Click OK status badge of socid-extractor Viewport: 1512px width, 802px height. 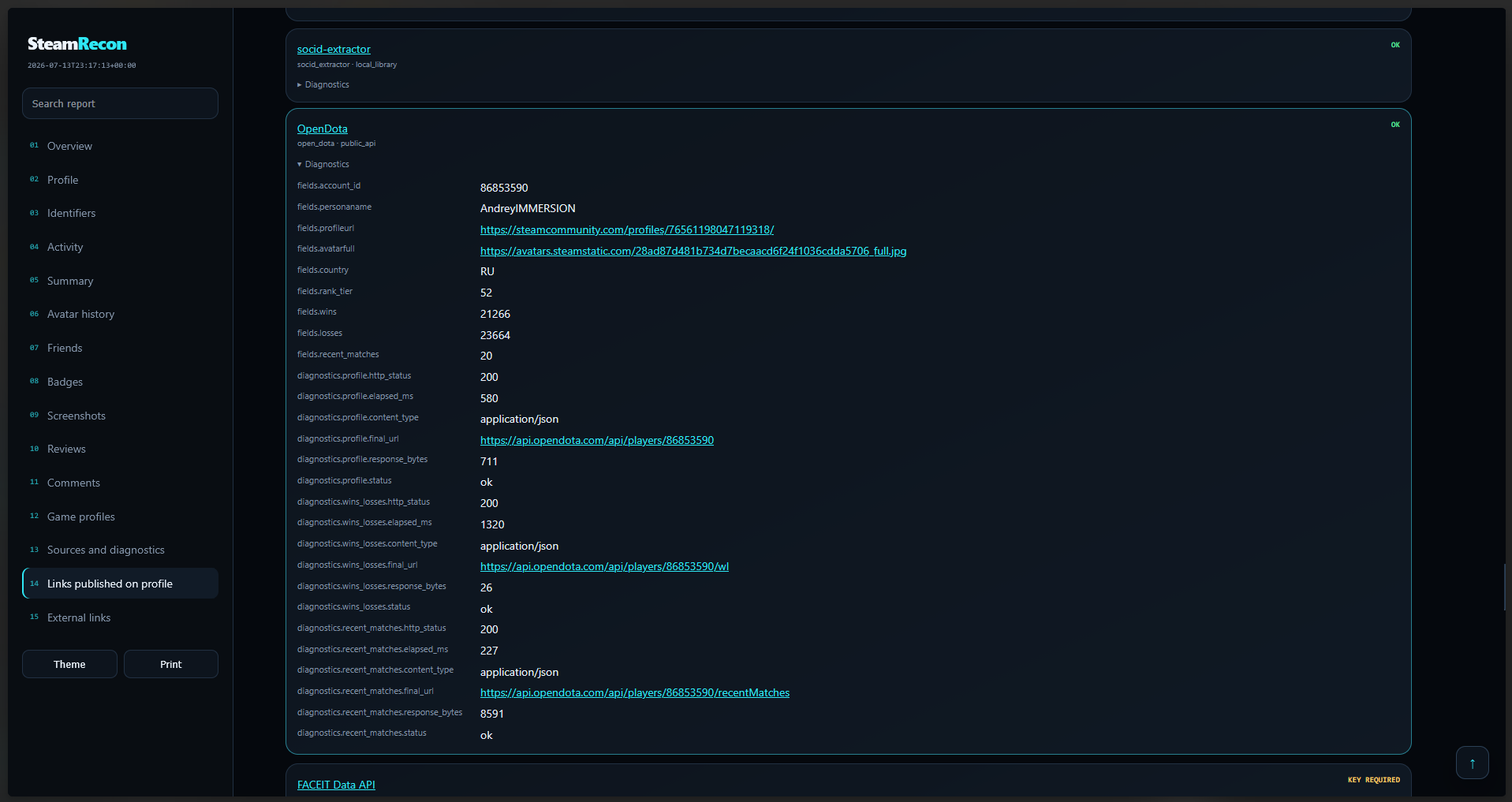(x=1395, y=45)
